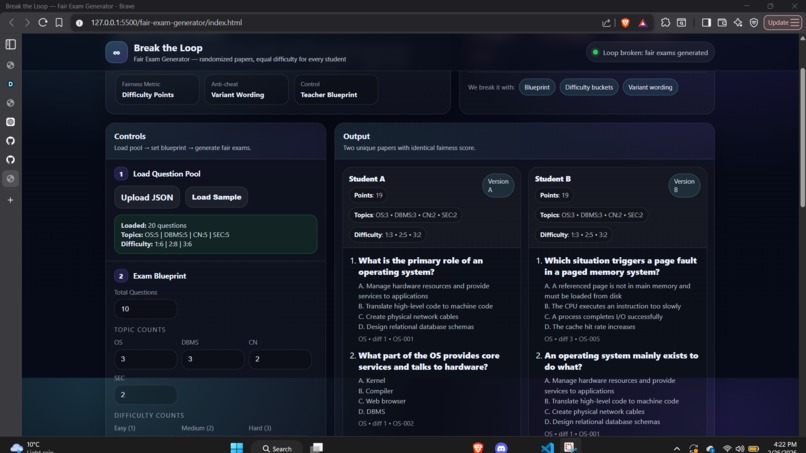Screen dimensions: 806x453
Task: Open Leo AI sparkle icon
Action: tap(738, 23)
